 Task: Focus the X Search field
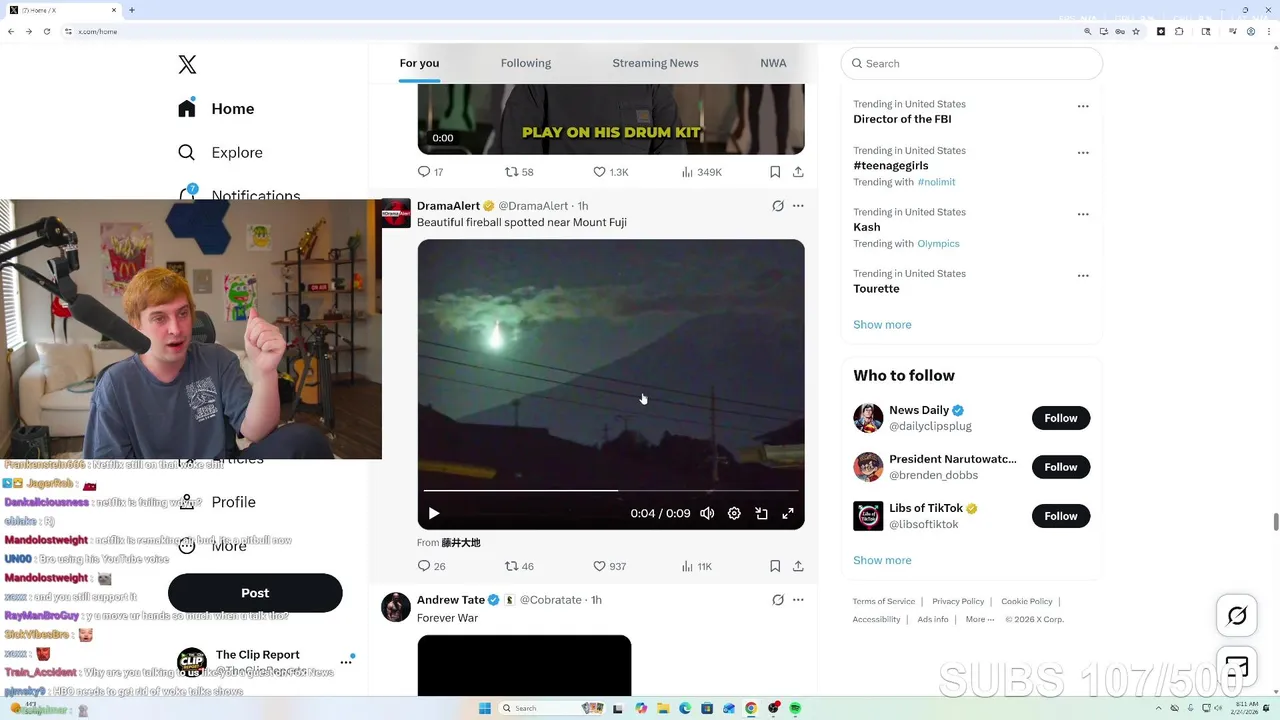pyautogui.click(x=972, y=63)
